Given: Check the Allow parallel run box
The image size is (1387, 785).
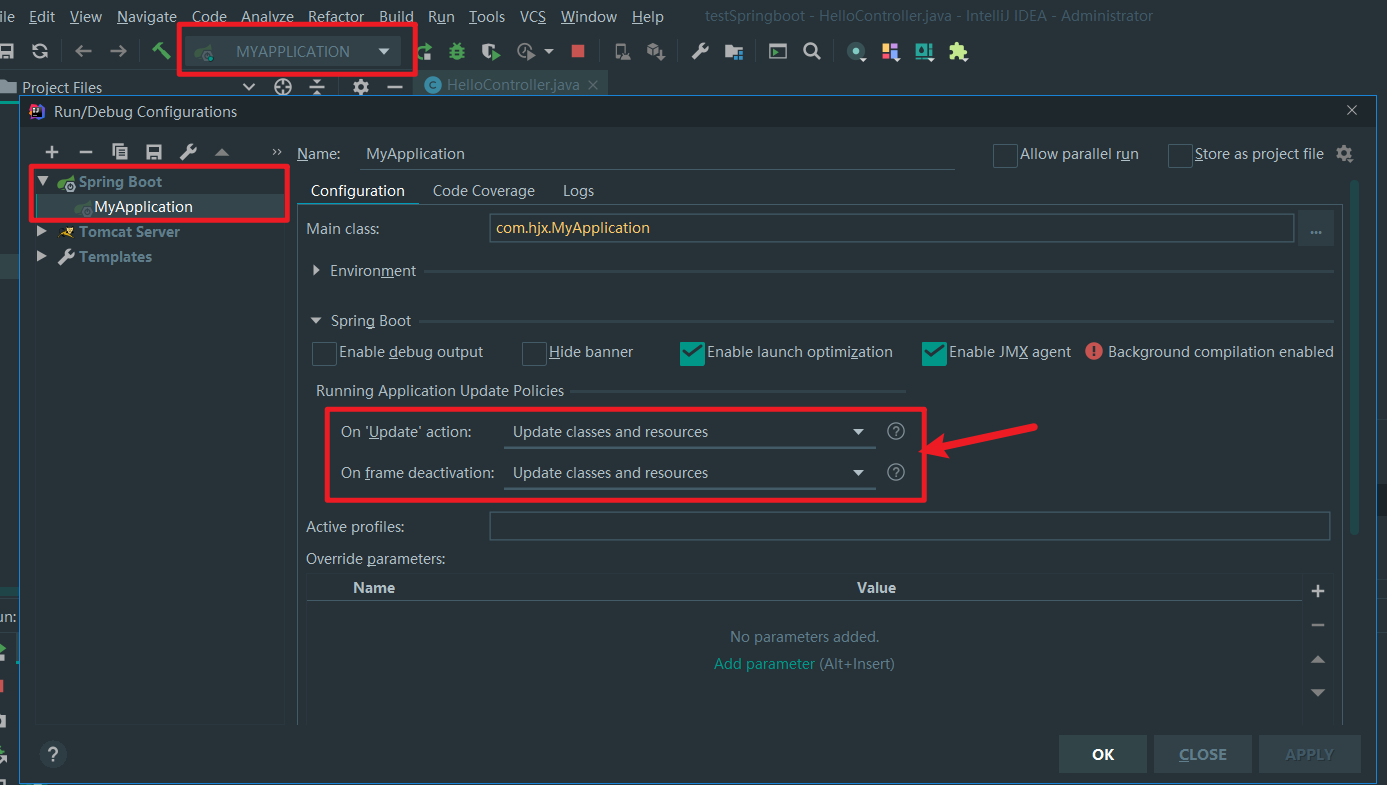Looking at the screenshot, I should pyautogui.click(x=1004, y=155).
